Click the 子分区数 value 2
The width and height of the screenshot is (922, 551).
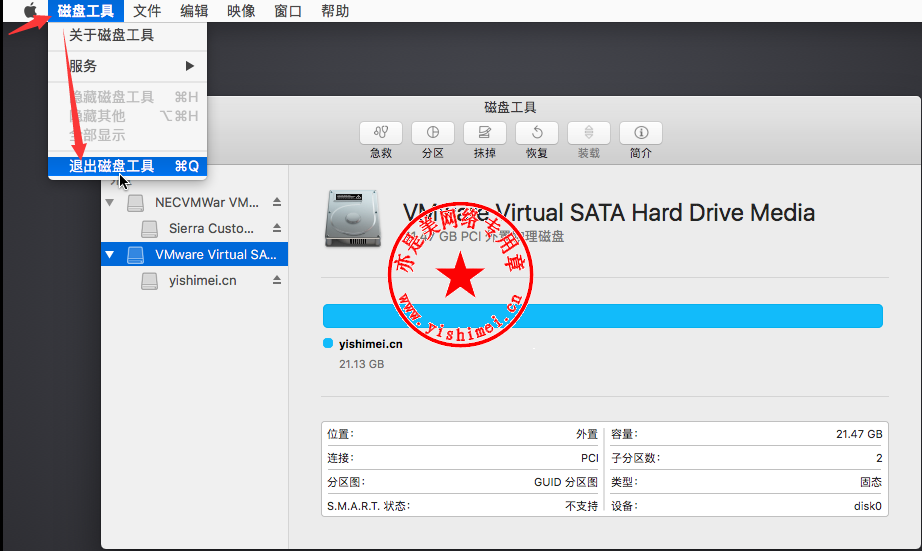[x=879, y=458]
